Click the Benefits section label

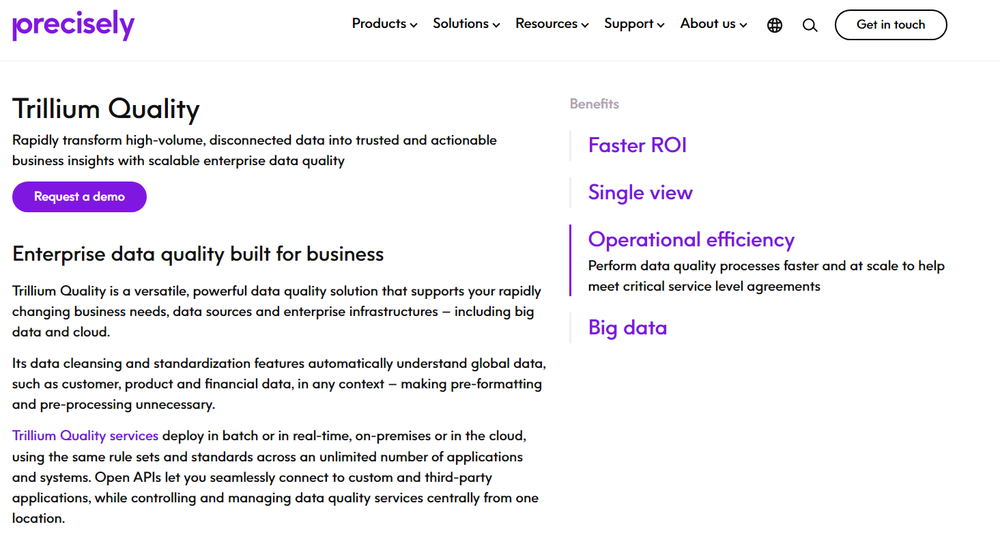click(594, 104)
